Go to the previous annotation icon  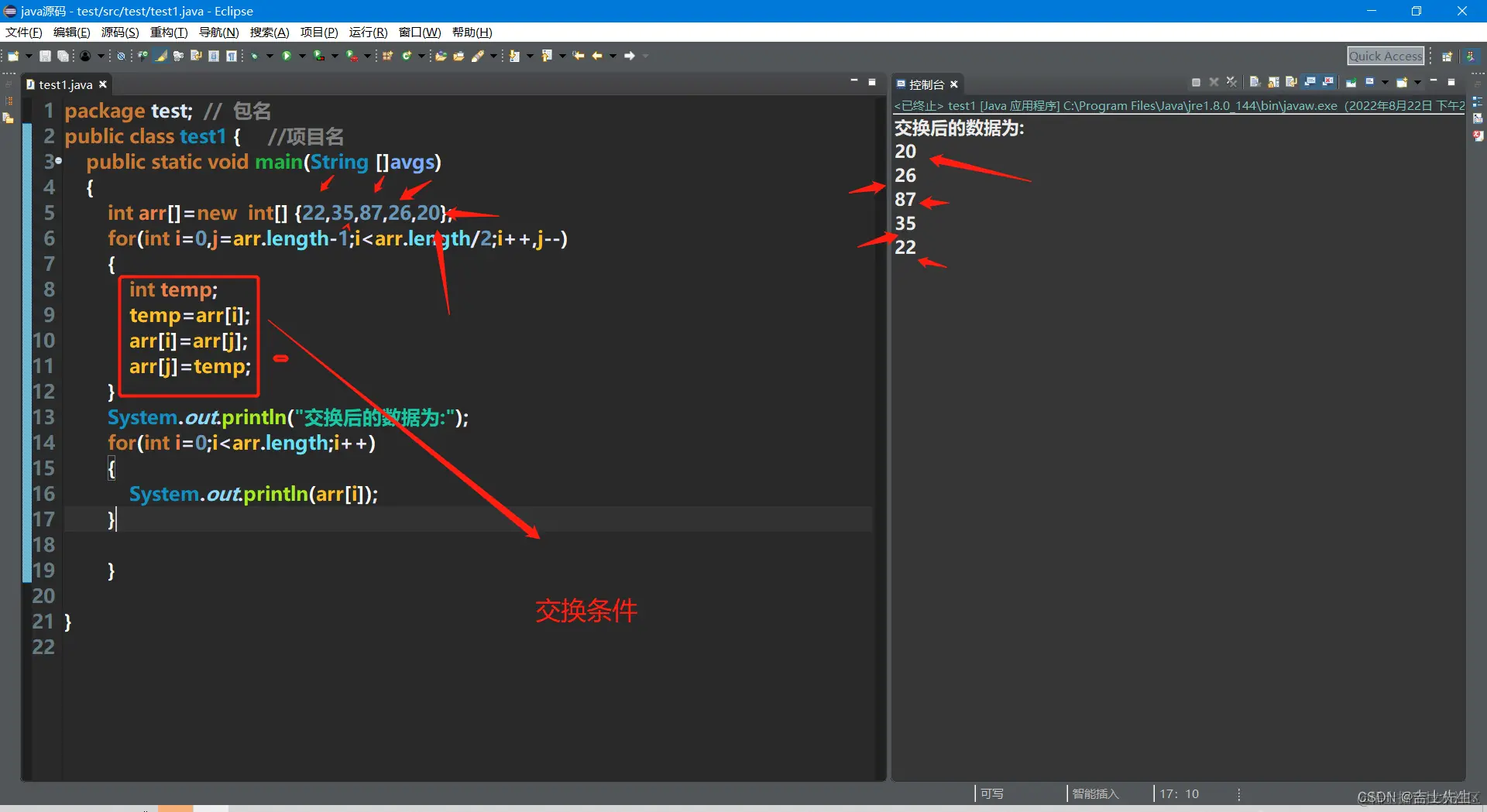tap(546, 56)
